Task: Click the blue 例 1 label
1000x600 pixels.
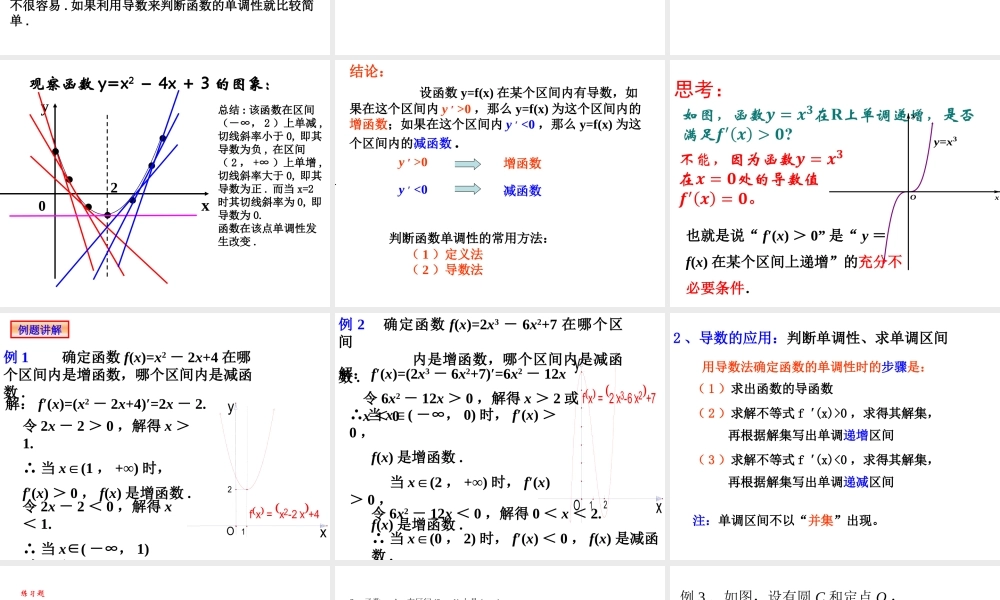Action: coord(16,357)
